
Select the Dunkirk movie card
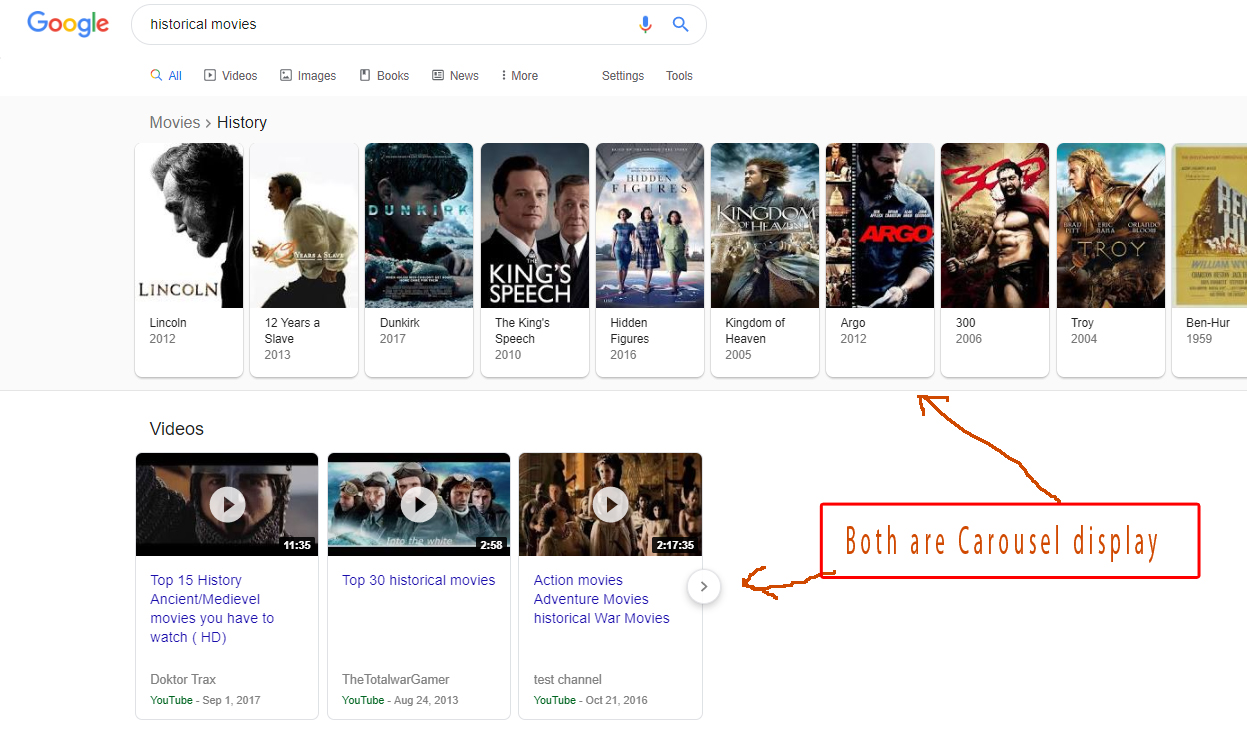point(419,260)
